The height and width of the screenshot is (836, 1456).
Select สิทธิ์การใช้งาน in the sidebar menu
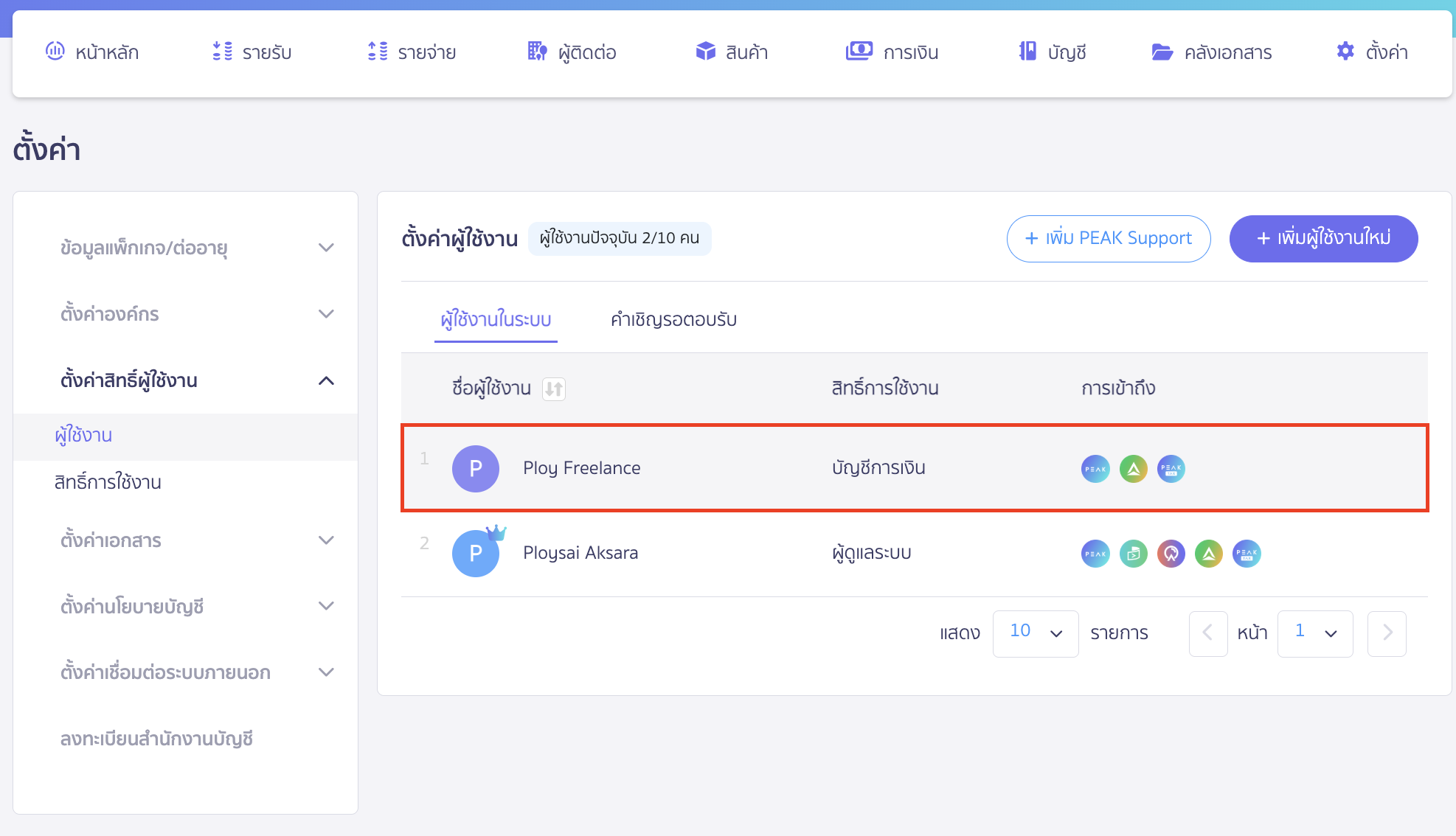(x=108, y=482)
